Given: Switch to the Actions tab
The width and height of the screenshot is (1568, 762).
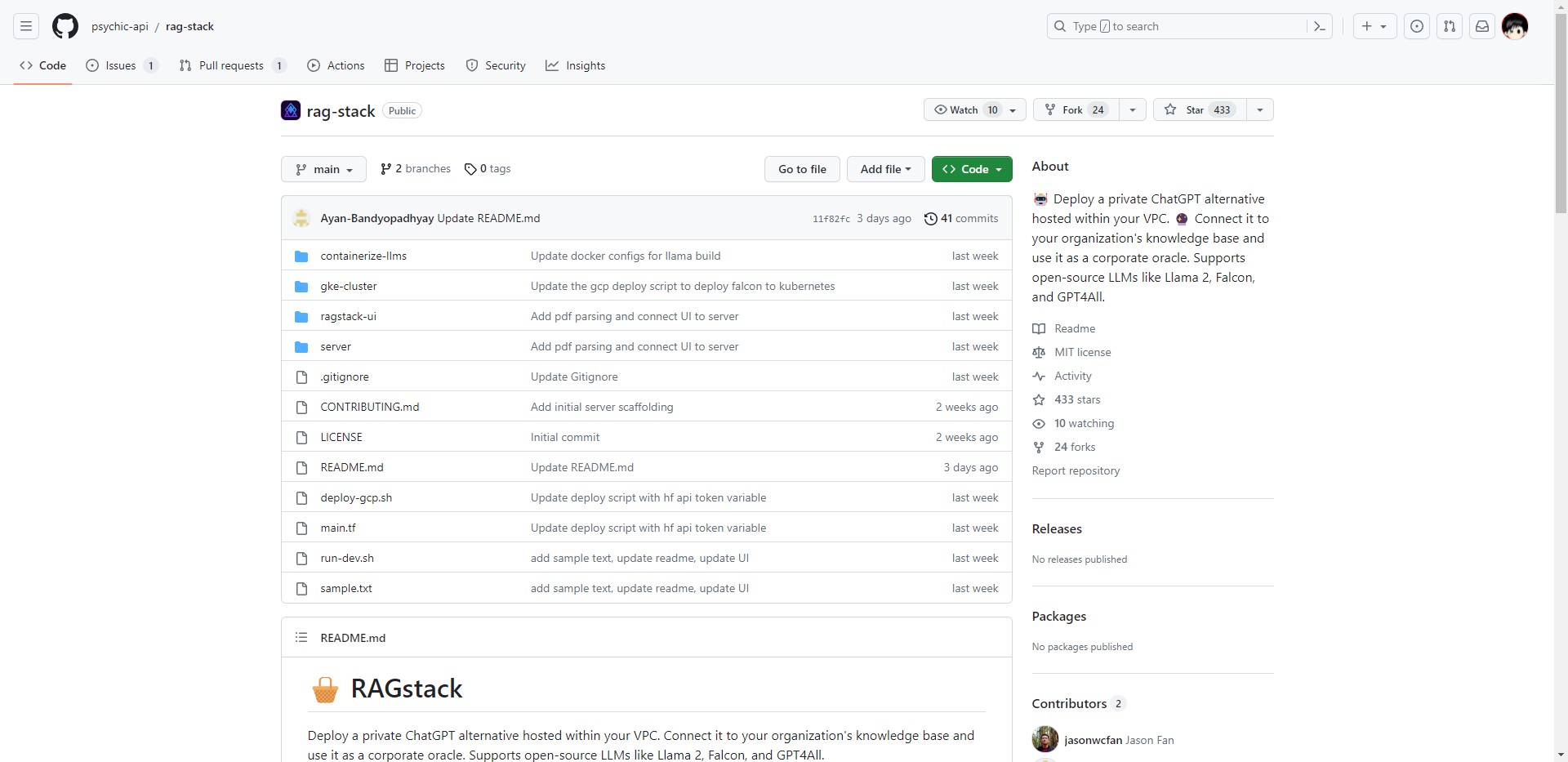Looking at the screenshot, I should [x=336, y=65].
